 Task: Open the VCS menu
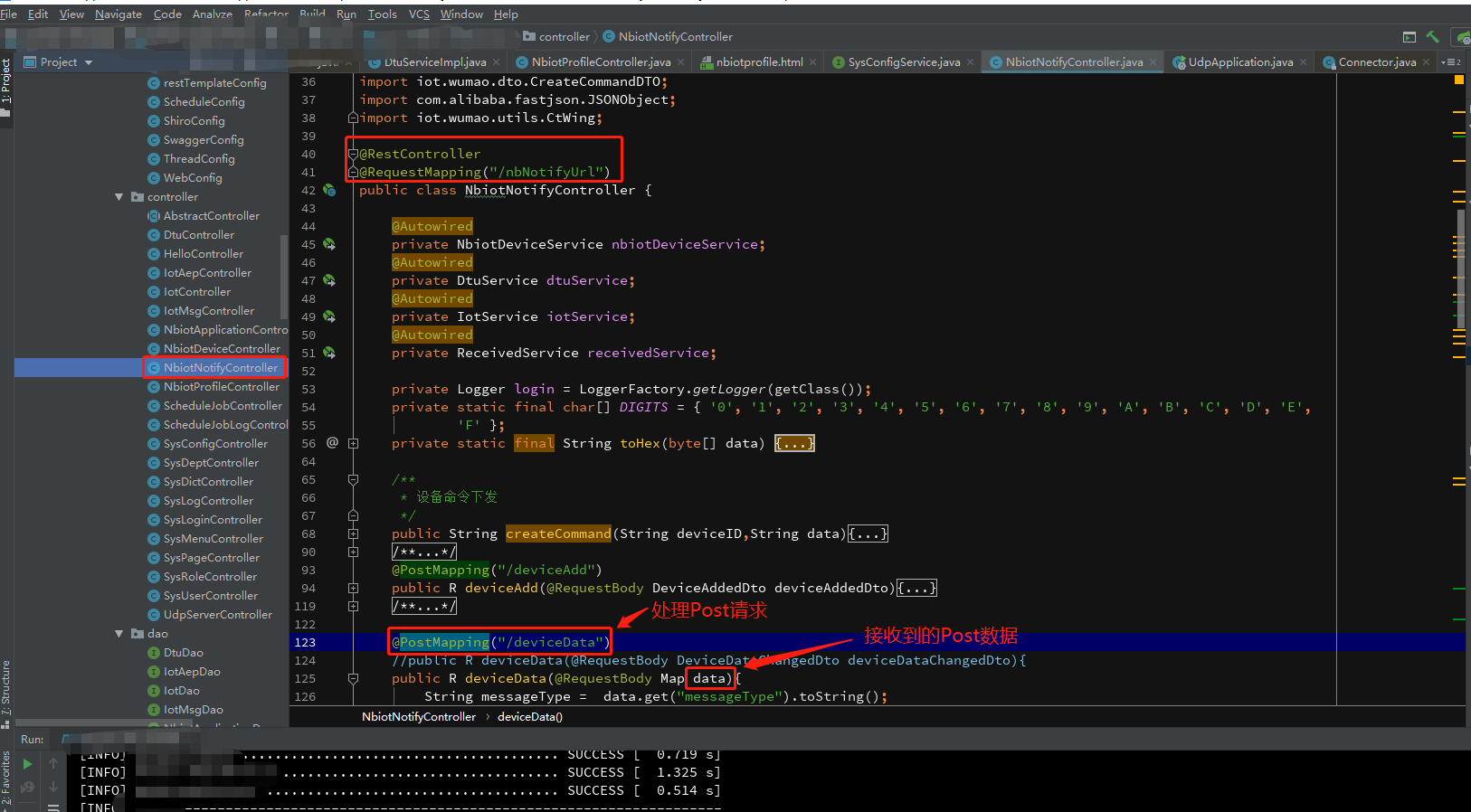[x=419, y=14]
